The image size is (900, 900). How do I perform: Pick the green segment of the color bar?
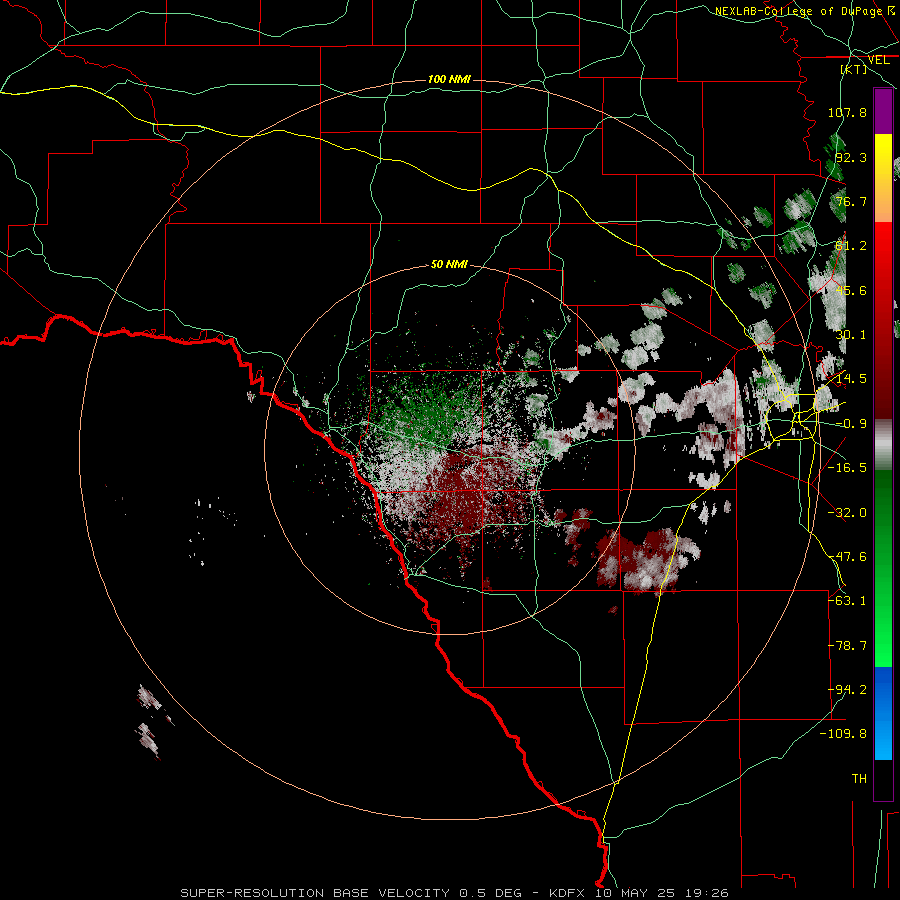[x=883, y=568]
